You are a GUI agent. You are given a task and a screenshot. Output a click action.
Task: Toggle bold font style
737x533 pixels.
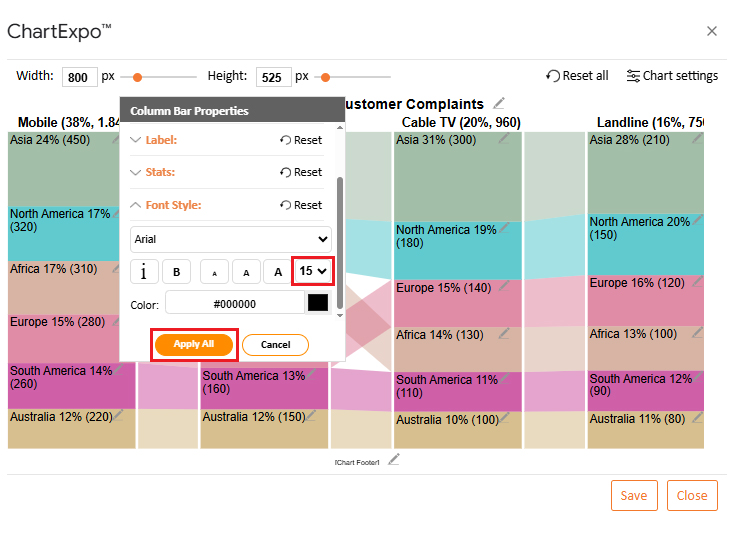coord(177,271)
